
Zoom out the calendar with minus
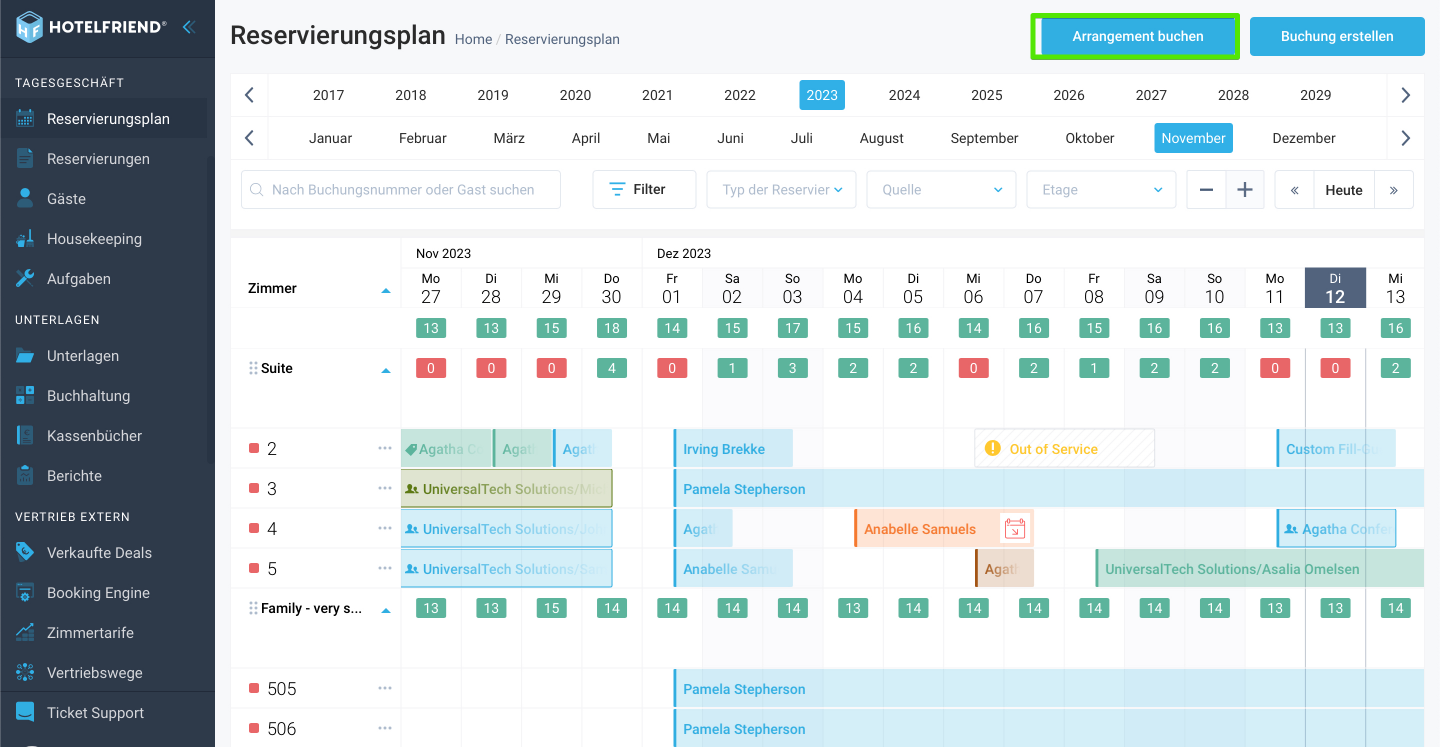(1206, 189)
